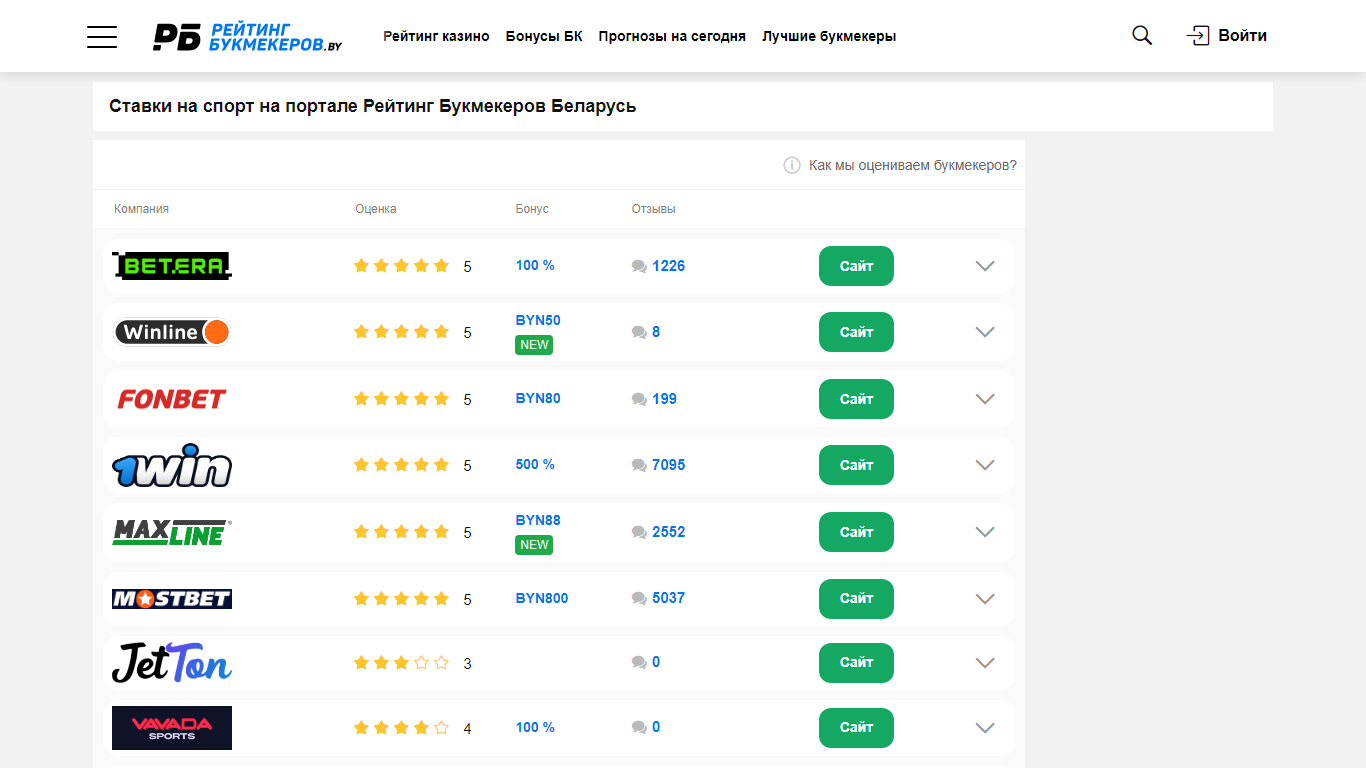Click the Сайт button for Betera
The height and width of the screenshot is (768, 1366).
pos(856,266)
